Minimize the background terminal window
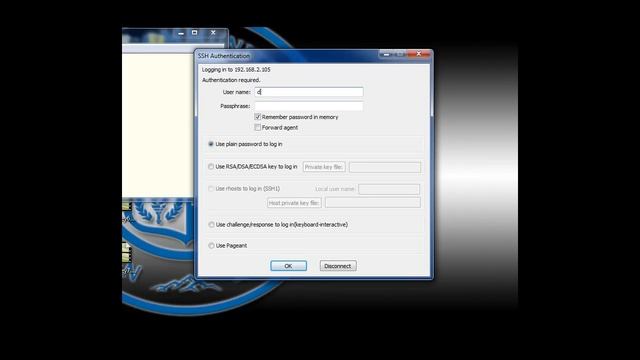 tap(181, 33)
